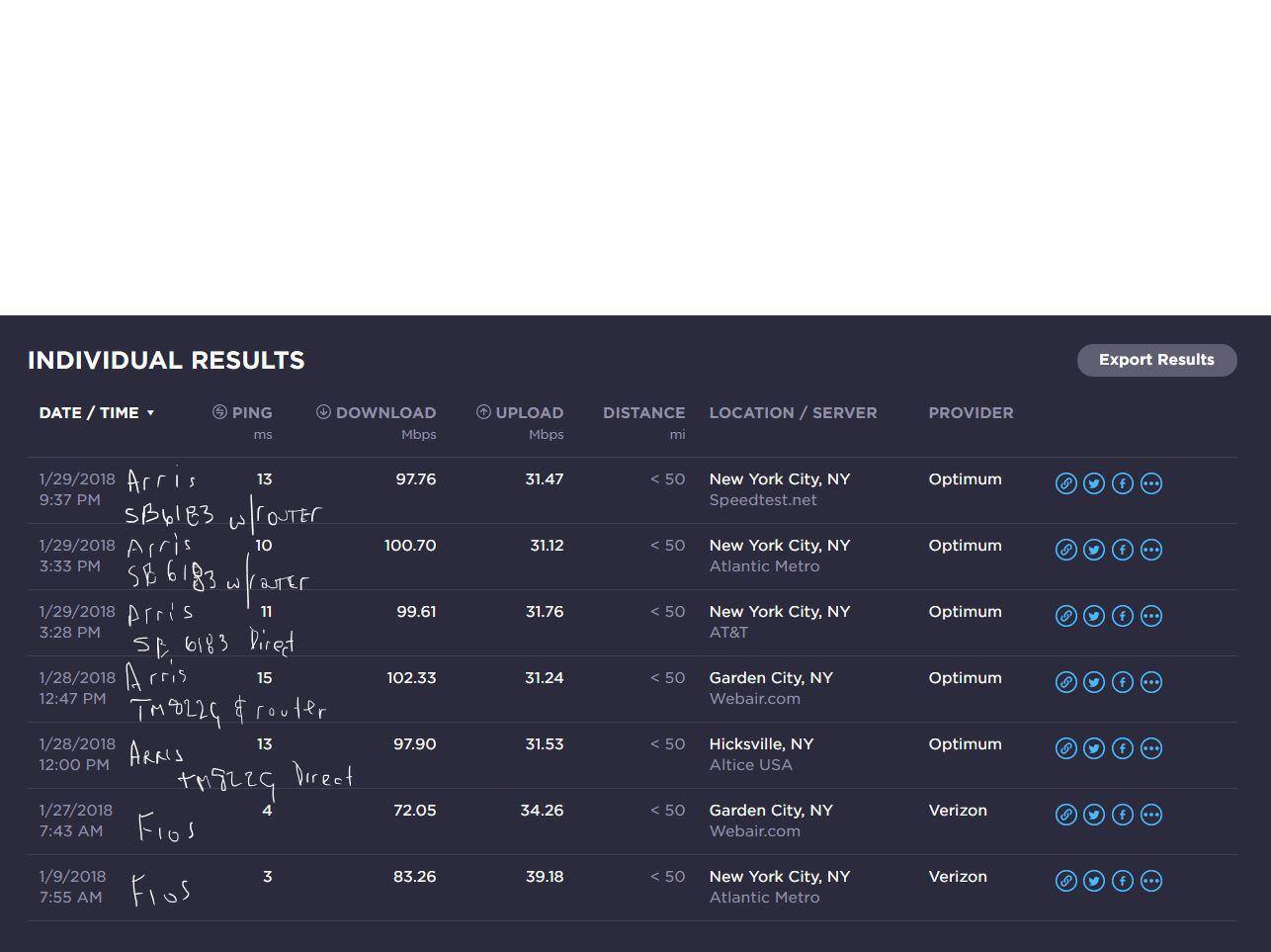1271x952 pixels.
Task: Click the Provider column header
Action: pyautogui.click(x=971, y=413)
